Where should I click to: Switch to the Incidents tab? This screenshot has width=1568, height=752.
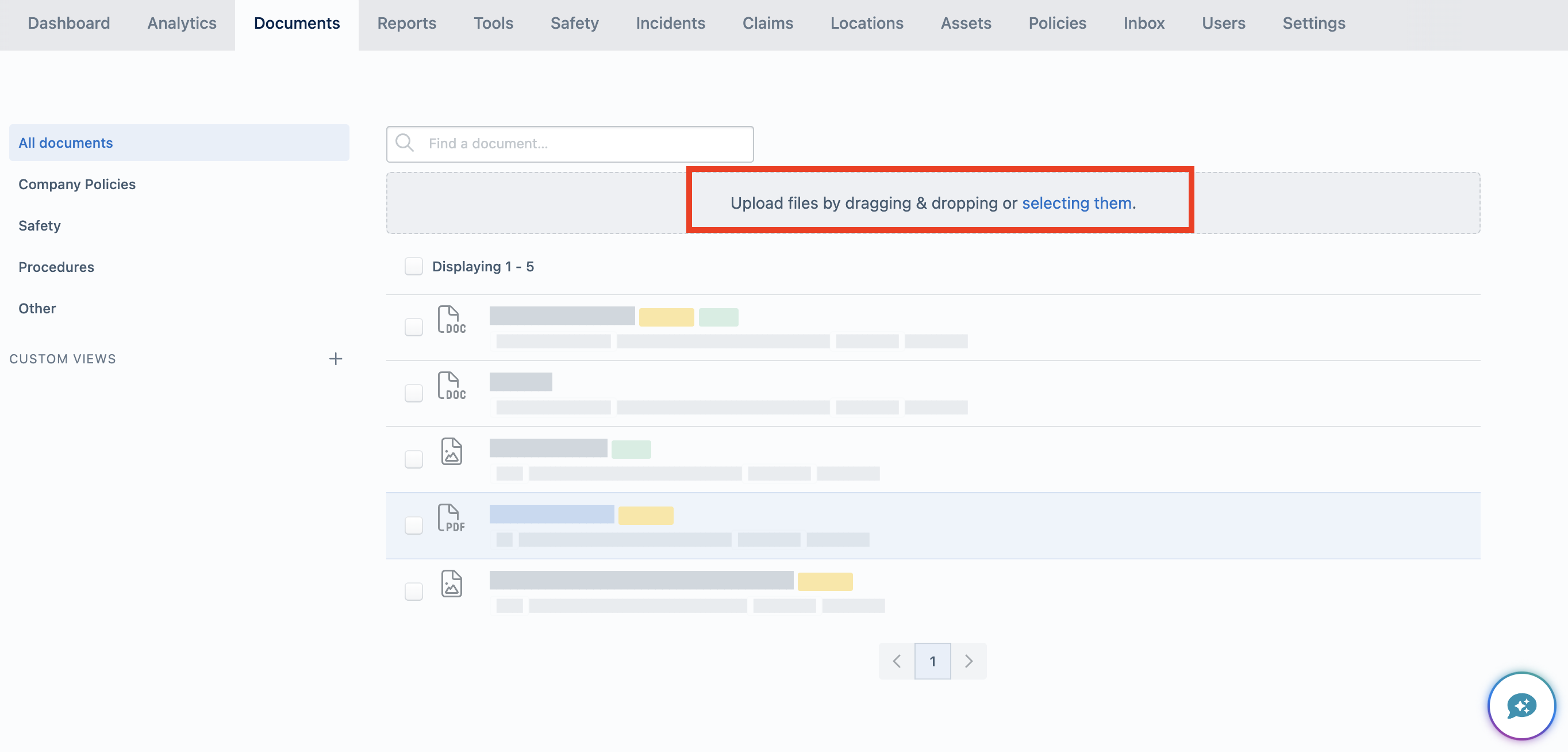670,23
